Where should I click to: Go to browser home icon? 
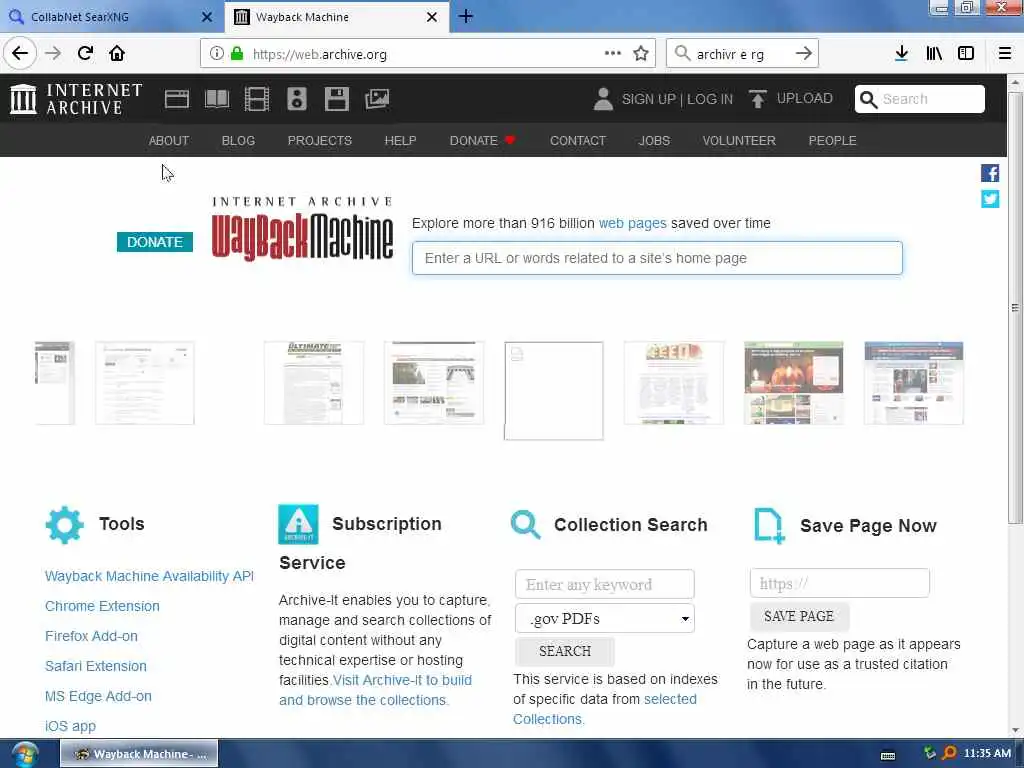[x=117, y=54]
